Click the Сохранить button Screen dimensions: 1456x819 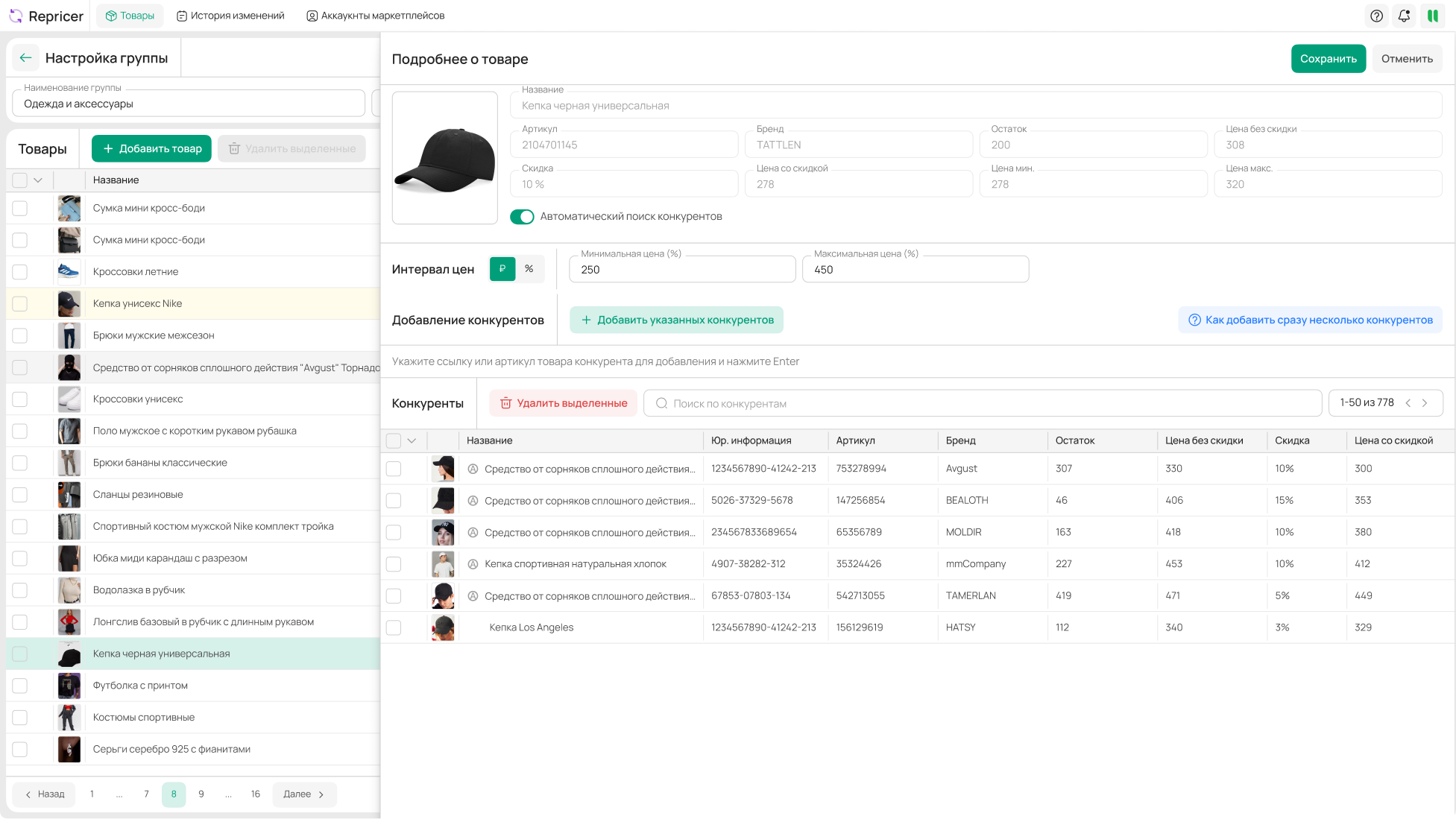(x=1328, y=59)
